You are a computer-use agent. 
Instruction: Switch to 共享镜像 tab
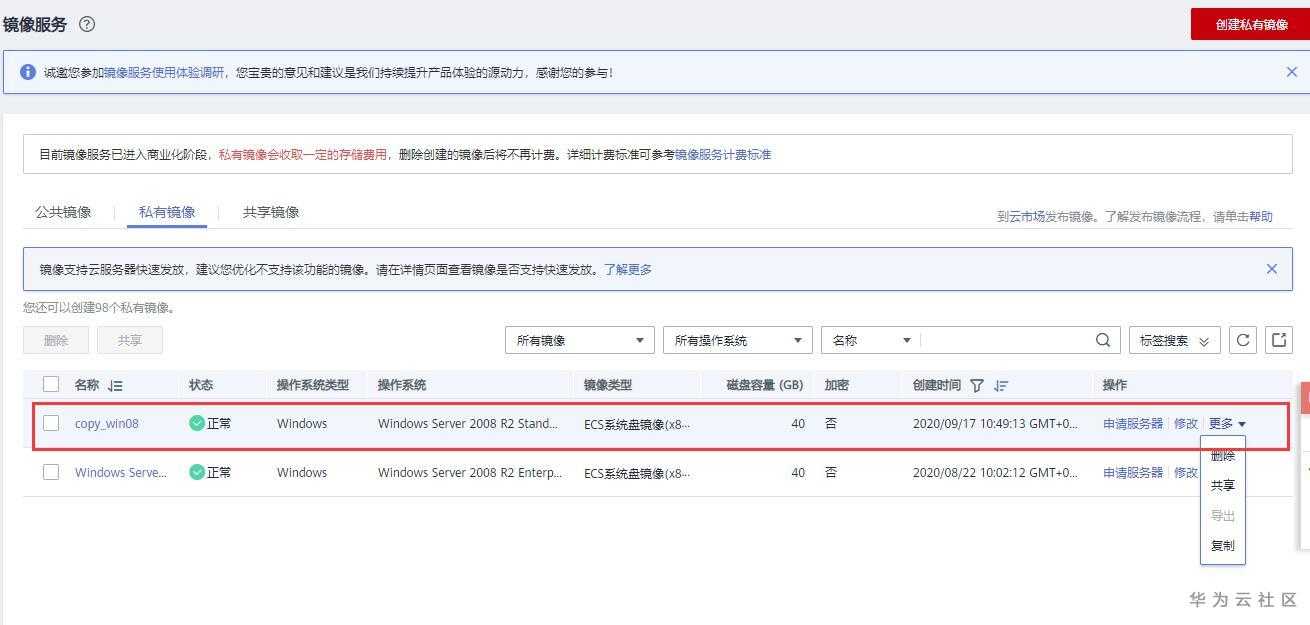tap(271, 212)
